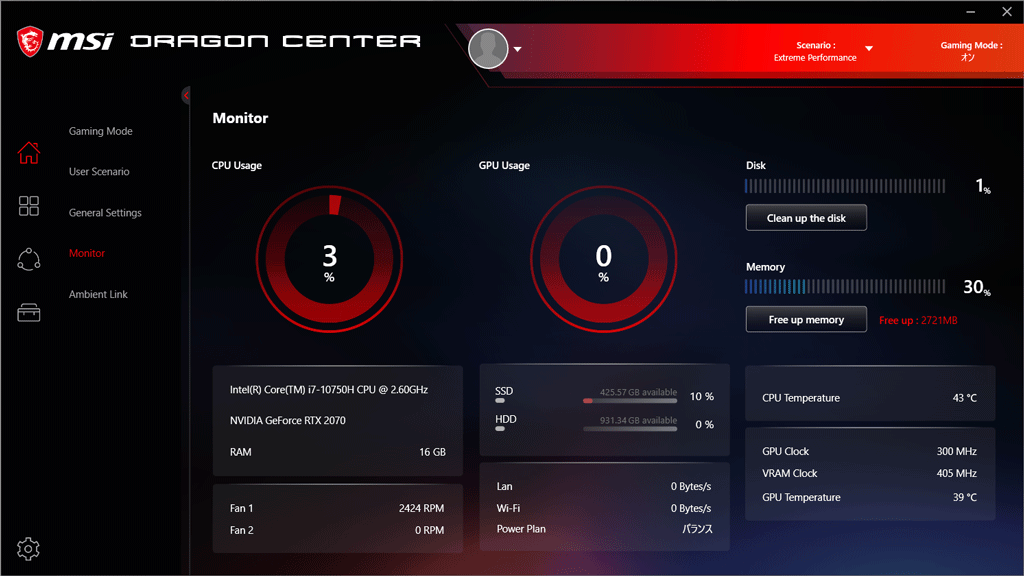Click CPU Temperature 43 °C value
This screenshot has width=1024, height=576.
coord(965,398)
